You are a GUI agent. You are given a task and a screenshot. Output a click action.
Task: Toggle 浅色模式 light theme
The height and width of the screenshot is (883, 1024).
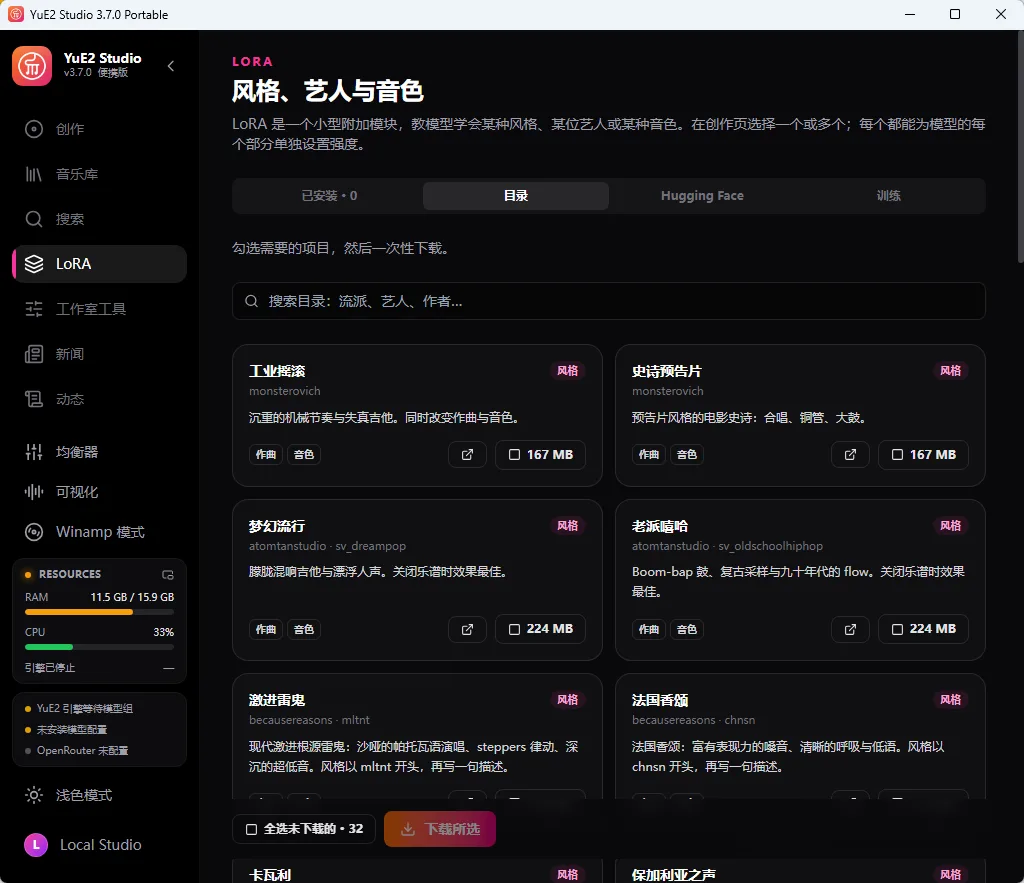pos(99,795)
